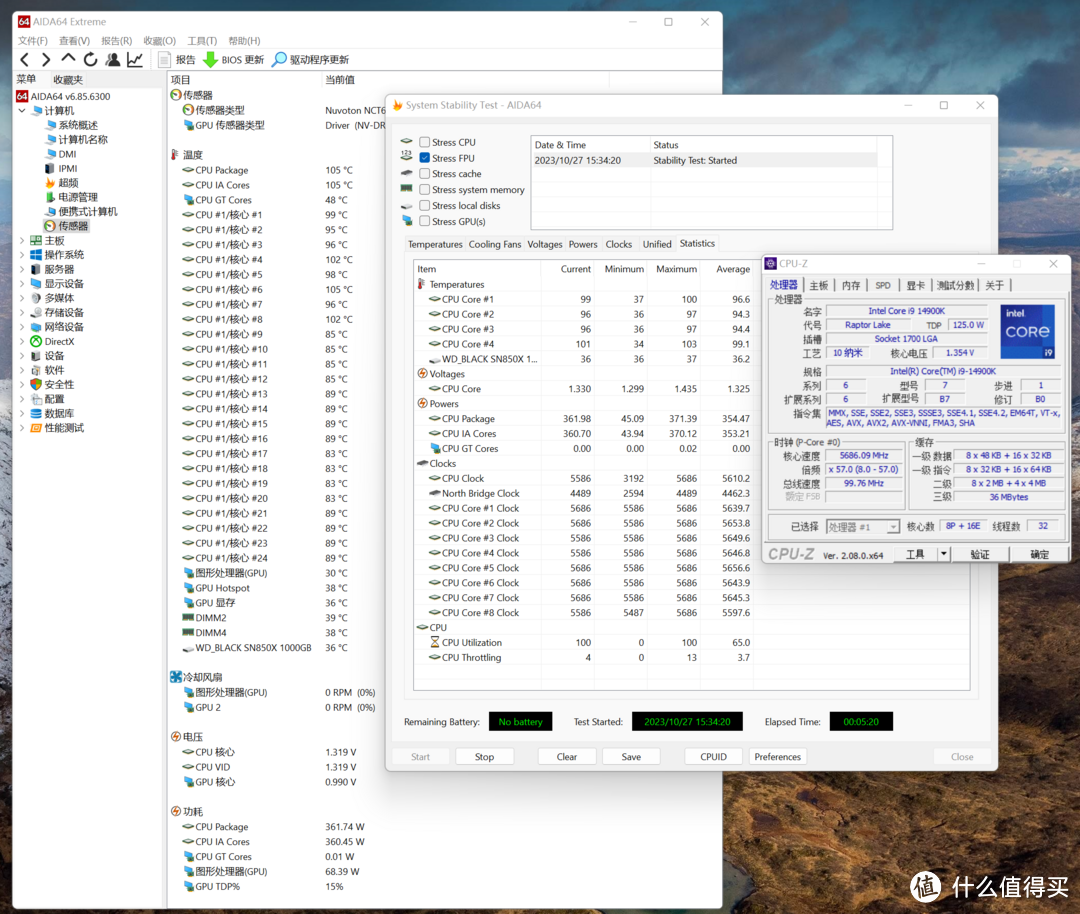Viewport: 1080px width, 914px height.
Task: Click the 安全性 shield icon in the tree
Action: click(x=36, y=384)
